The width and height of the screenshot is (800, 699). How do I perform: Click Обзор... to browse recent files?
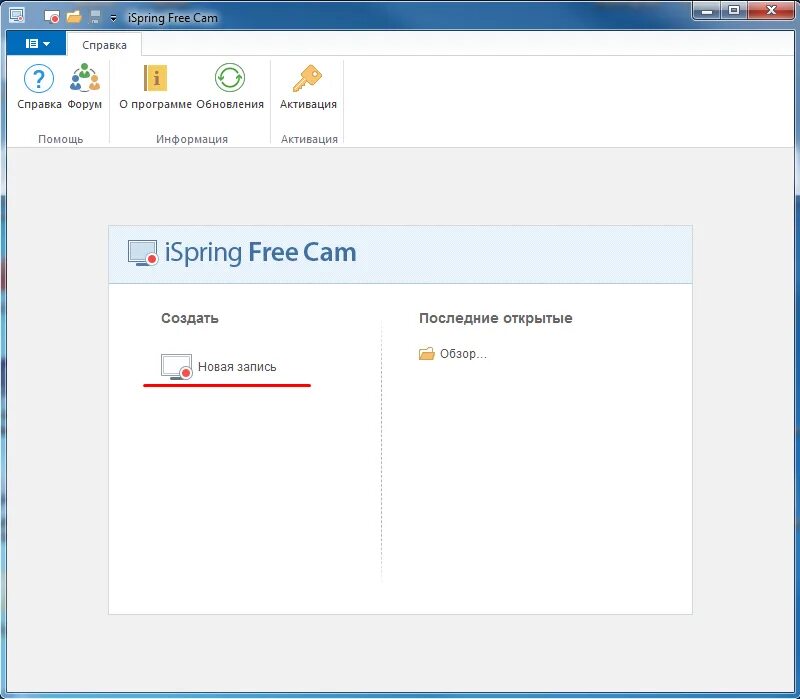[x=453, y=354]
